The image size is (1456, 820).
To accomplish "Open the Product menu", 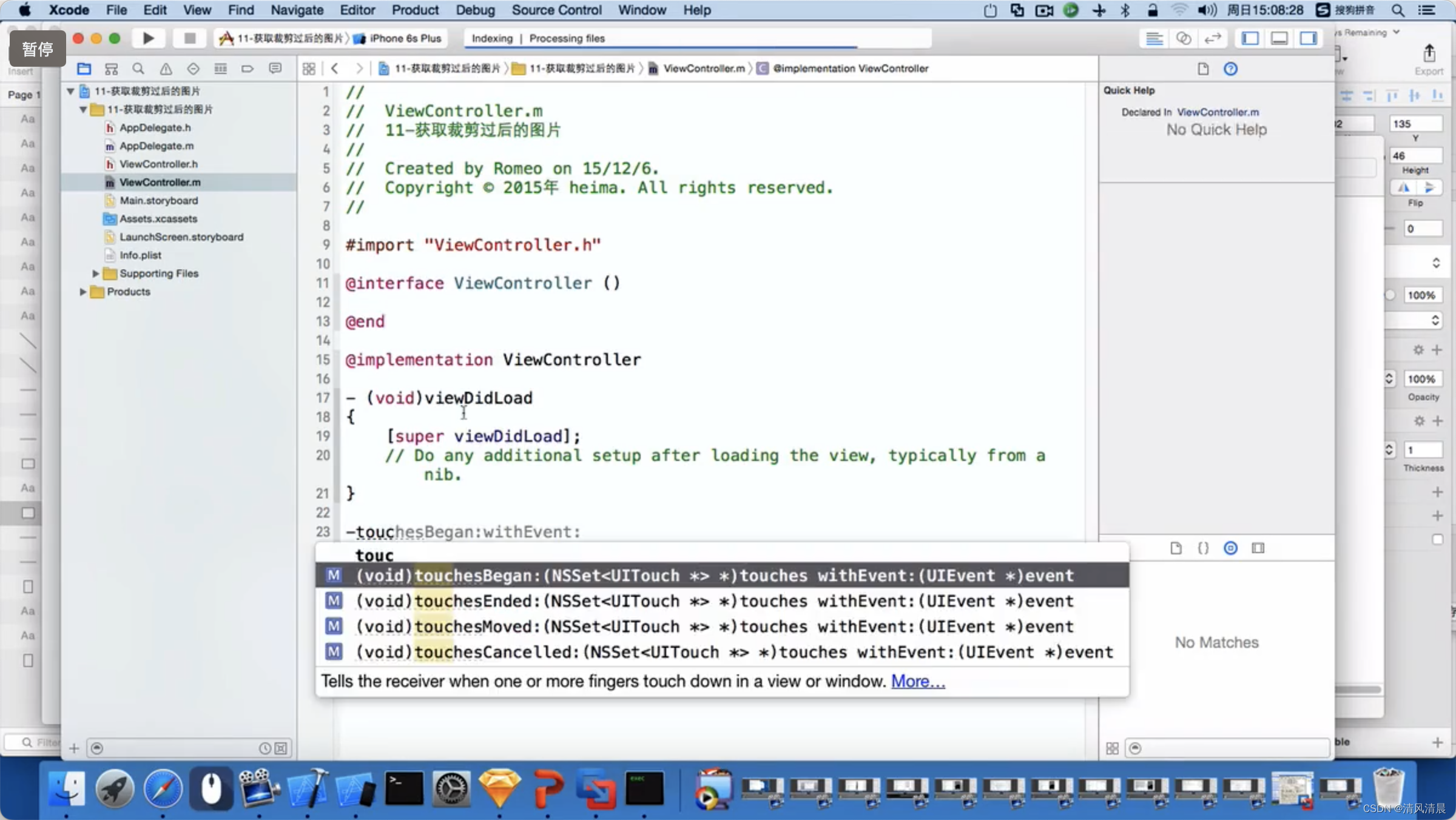I will [415, 10].
